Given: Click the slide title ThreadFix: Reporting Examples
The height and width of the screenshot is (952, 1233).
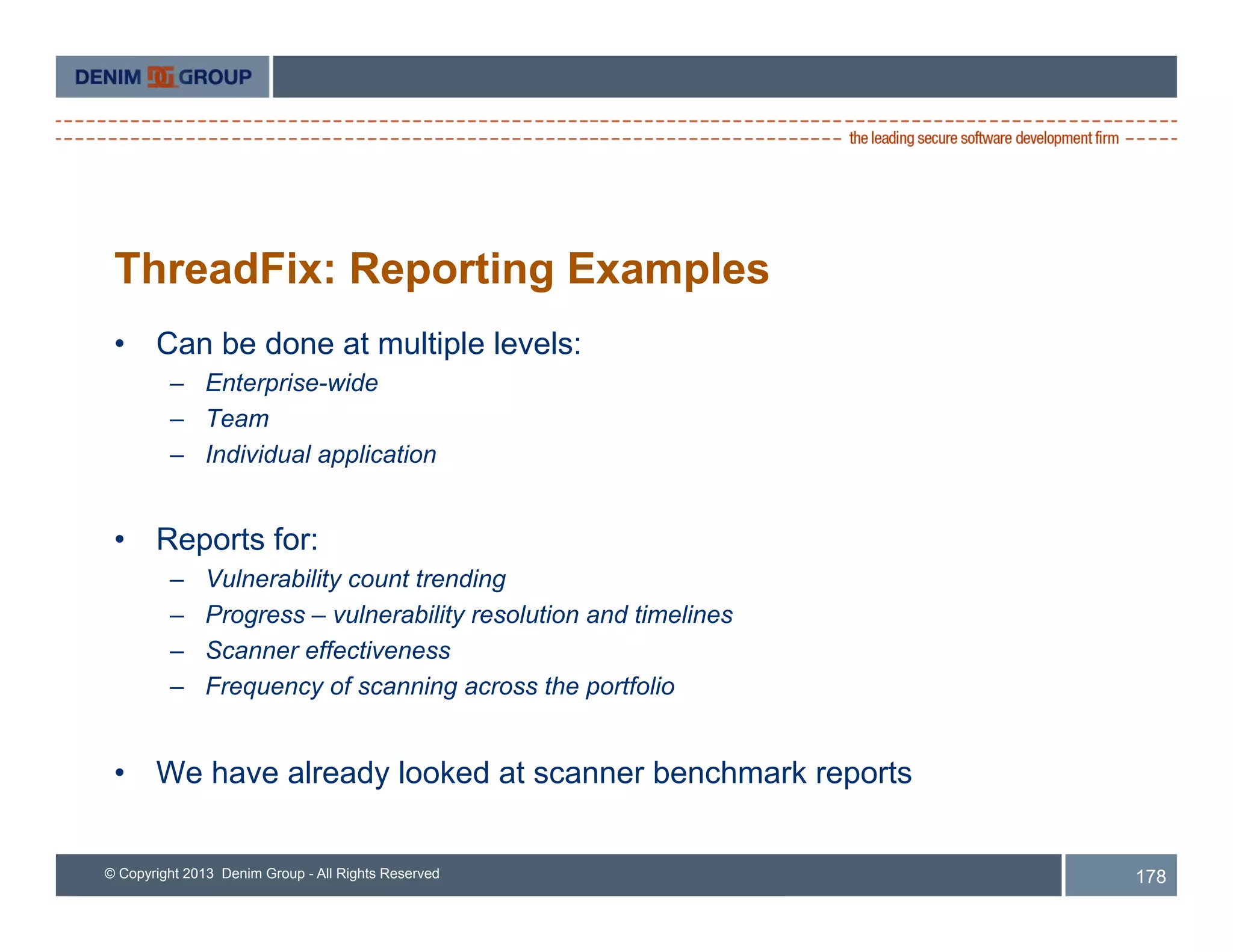Looking at the screenshot, I should point(441,269).
